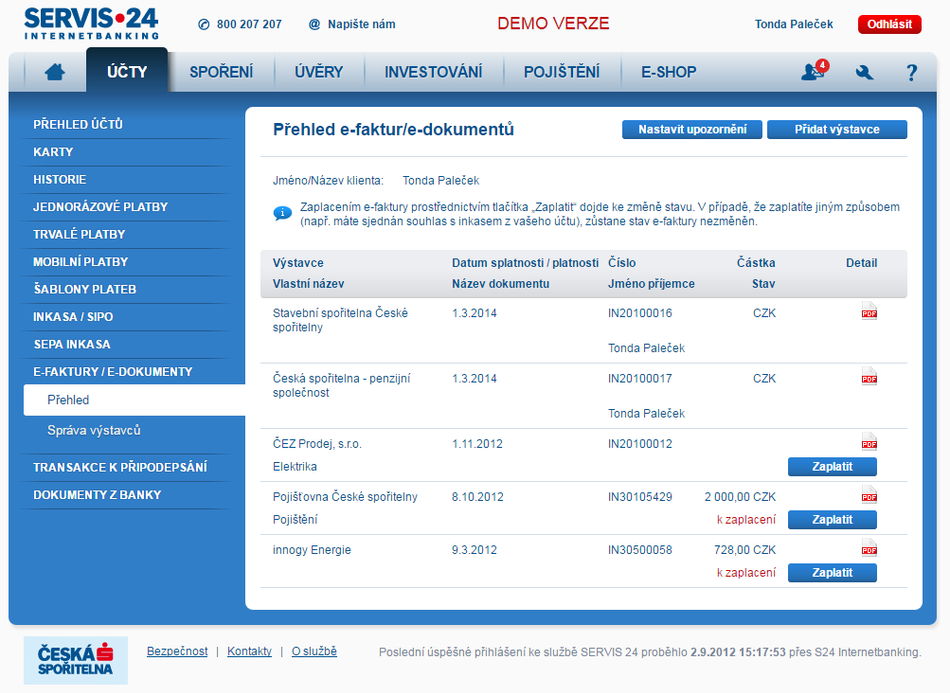Click the amount 728,00 CZK
Viewport: 950px width, 693px height.
click(745, 550)
